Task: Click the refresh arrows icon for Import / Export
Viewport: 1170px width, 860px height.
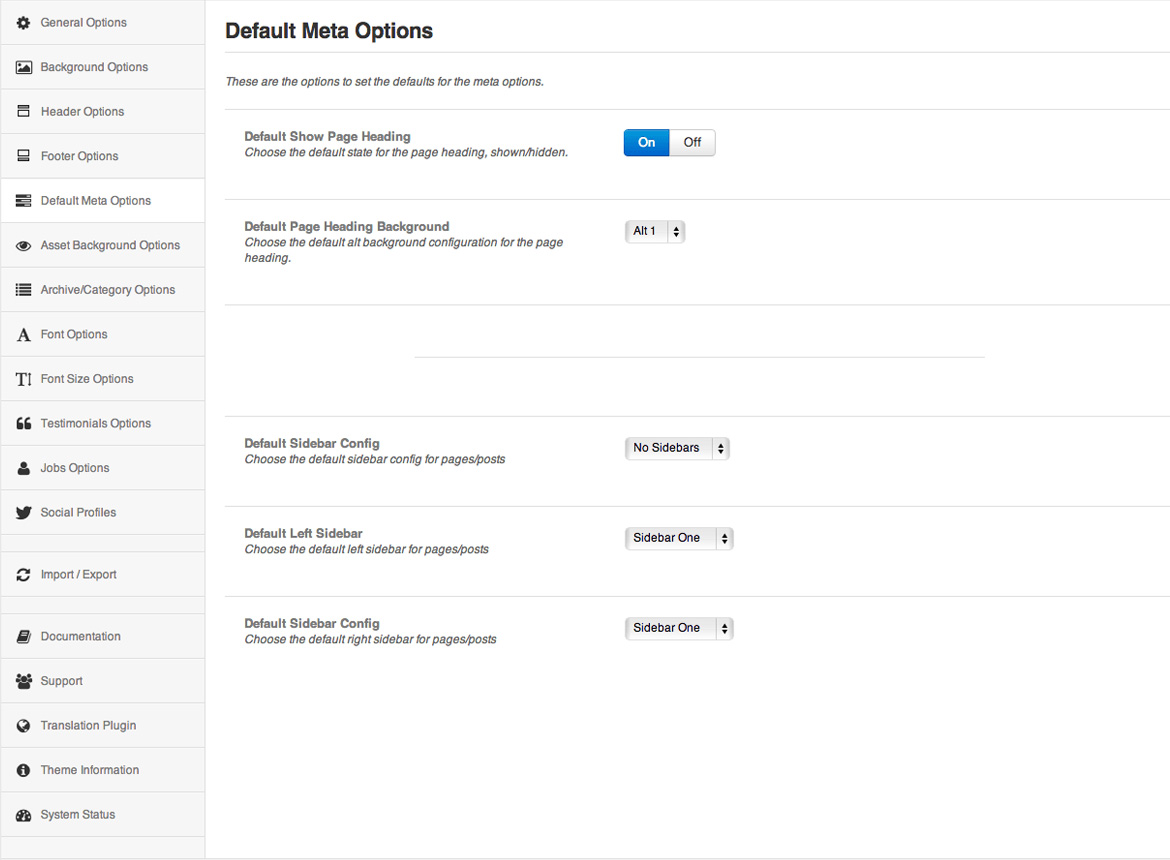Action: coord(24,575)
